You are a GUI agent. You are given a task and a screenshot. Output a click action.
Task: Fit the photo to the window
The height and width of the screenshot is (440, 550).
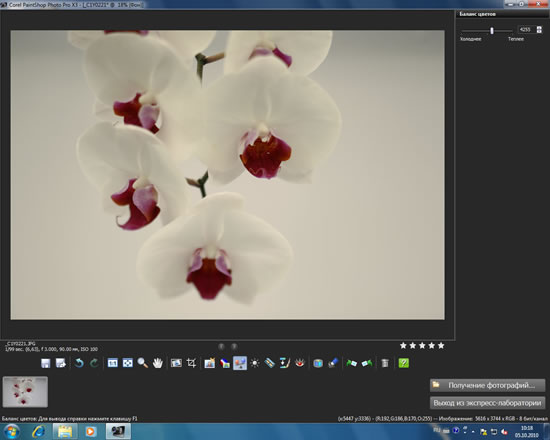click(x=128, y=363)
